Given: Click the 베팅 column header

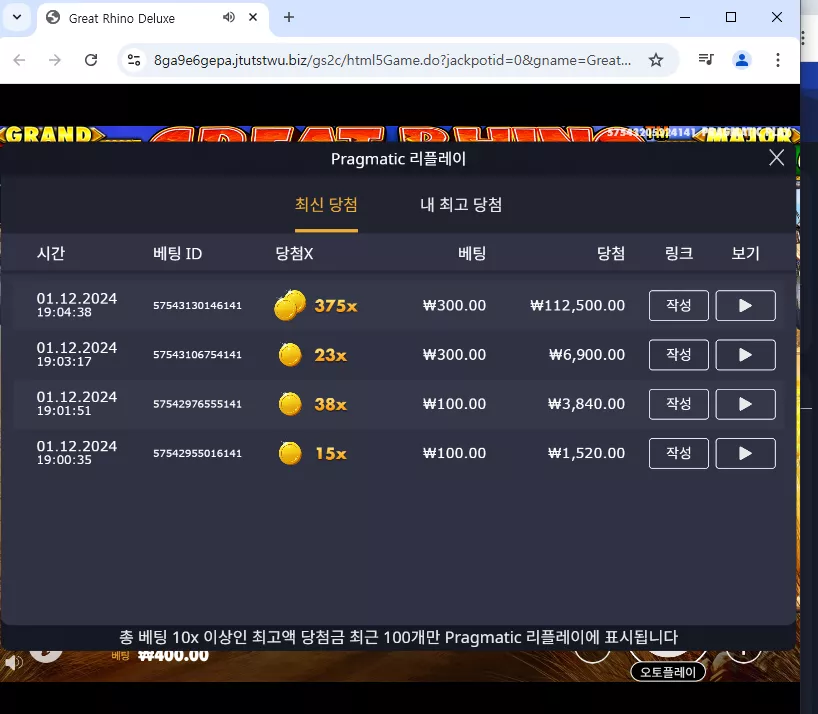Looking at the screenshot, I should 472,253.
